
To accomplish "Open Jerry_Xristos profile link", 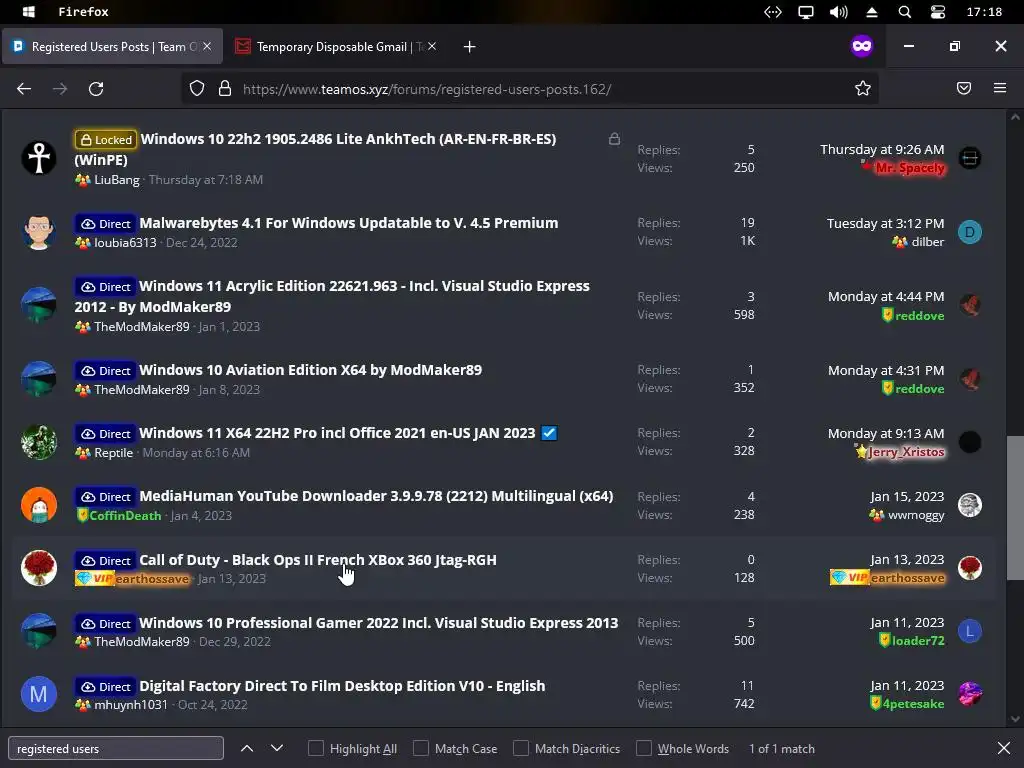I will [906, 452].
